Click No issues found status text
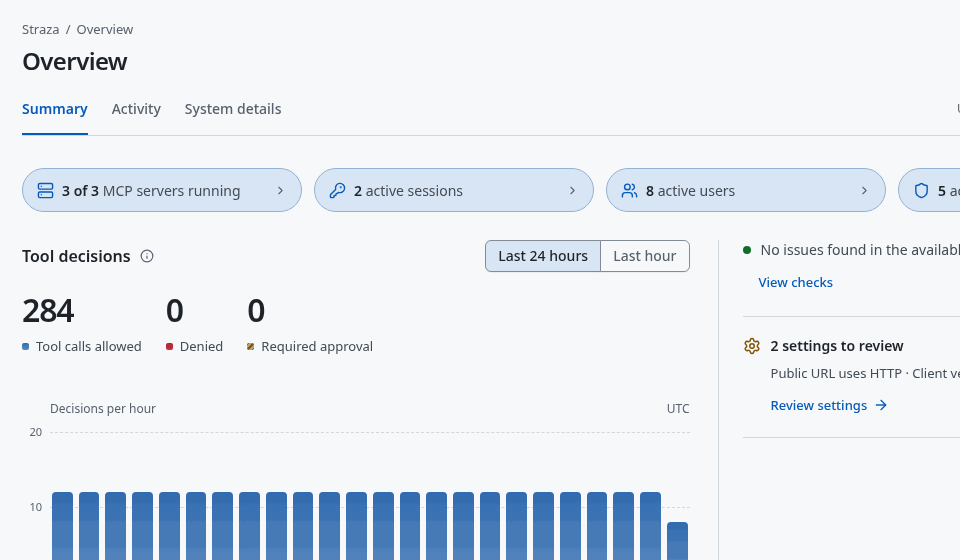This screenshot has width=960, height=560. 860,250
